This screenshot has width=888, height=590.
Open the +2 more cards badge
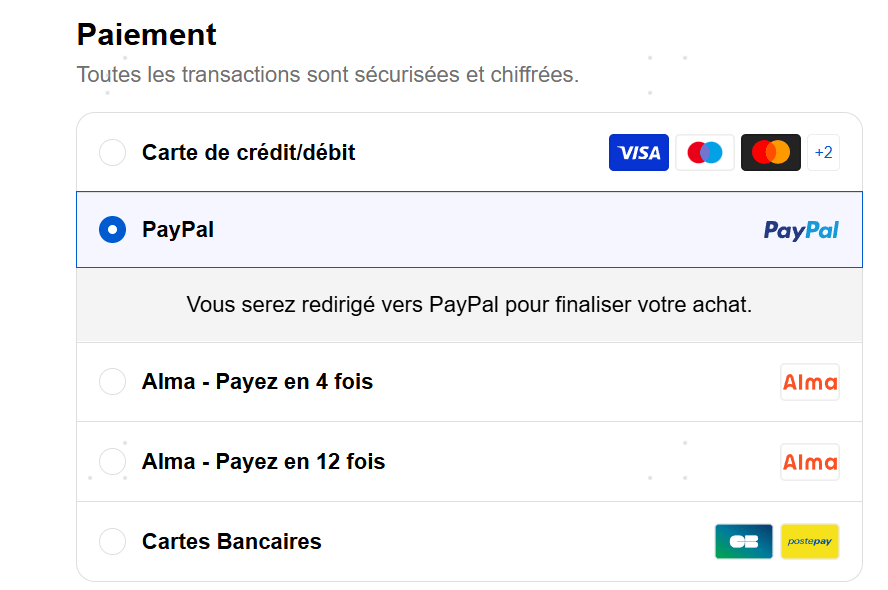[x=823, y=152]
